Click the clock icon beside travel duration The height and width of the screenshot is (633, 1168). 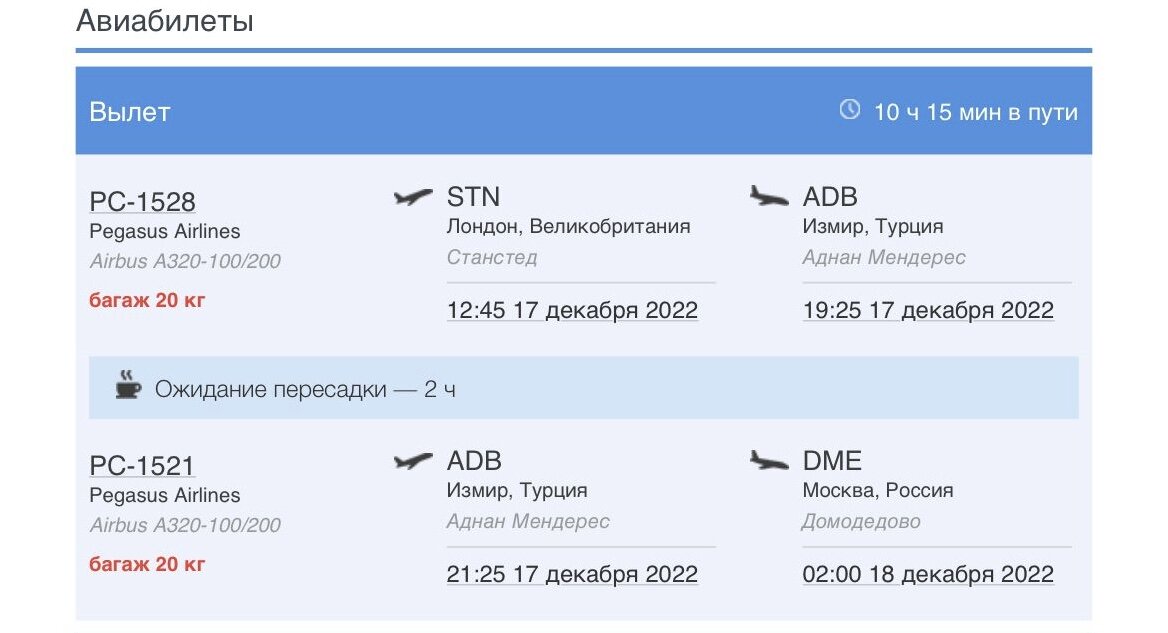(x=849, y=110)
